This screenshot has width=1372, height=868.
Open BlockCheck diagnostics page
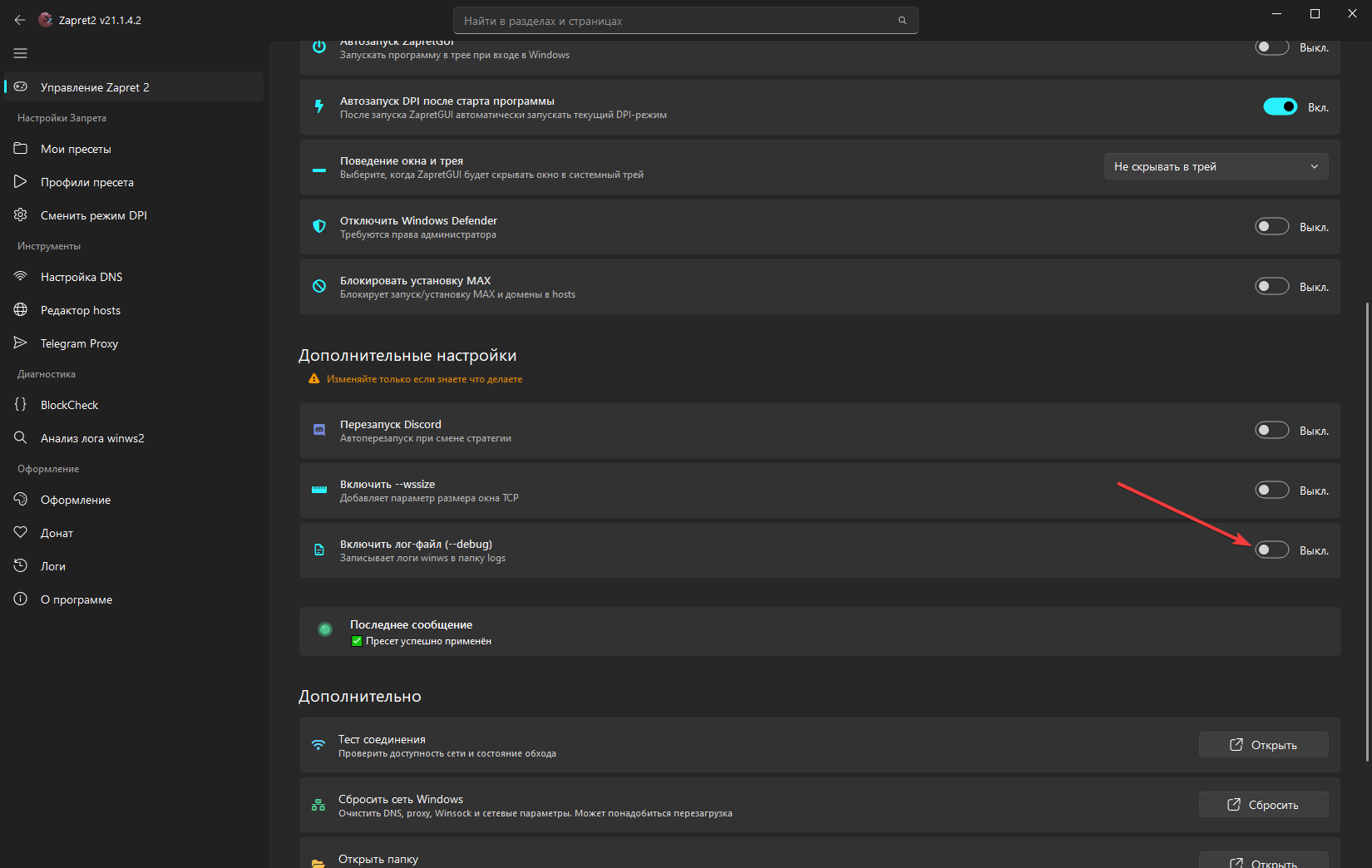[x=134, y=404]
